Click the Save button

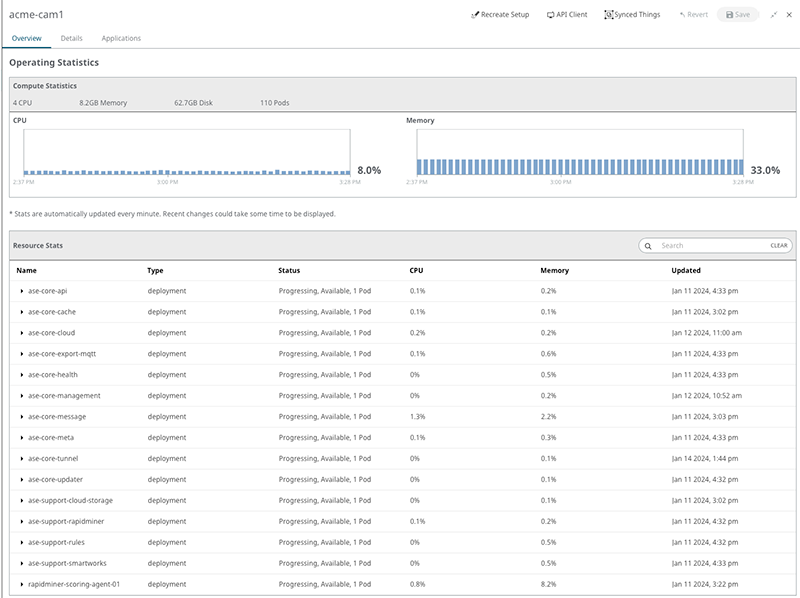[x=738, y=15]
